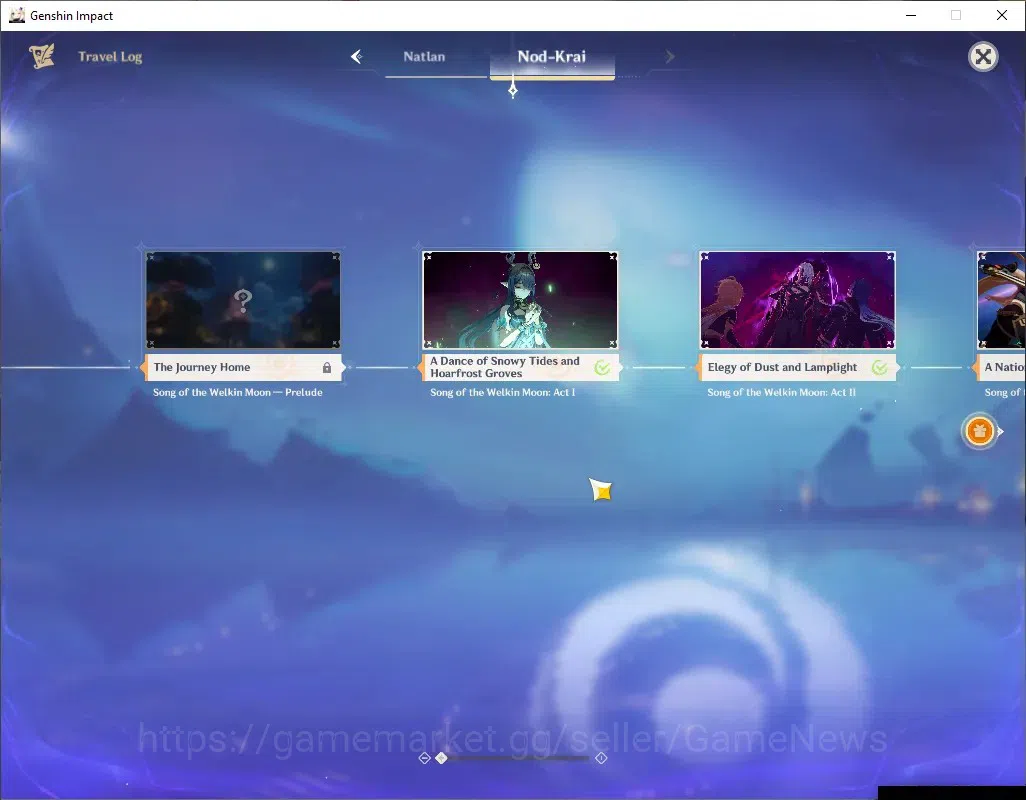
Task: Select the Nod-Krai tab
Action: tap(552, 57)
